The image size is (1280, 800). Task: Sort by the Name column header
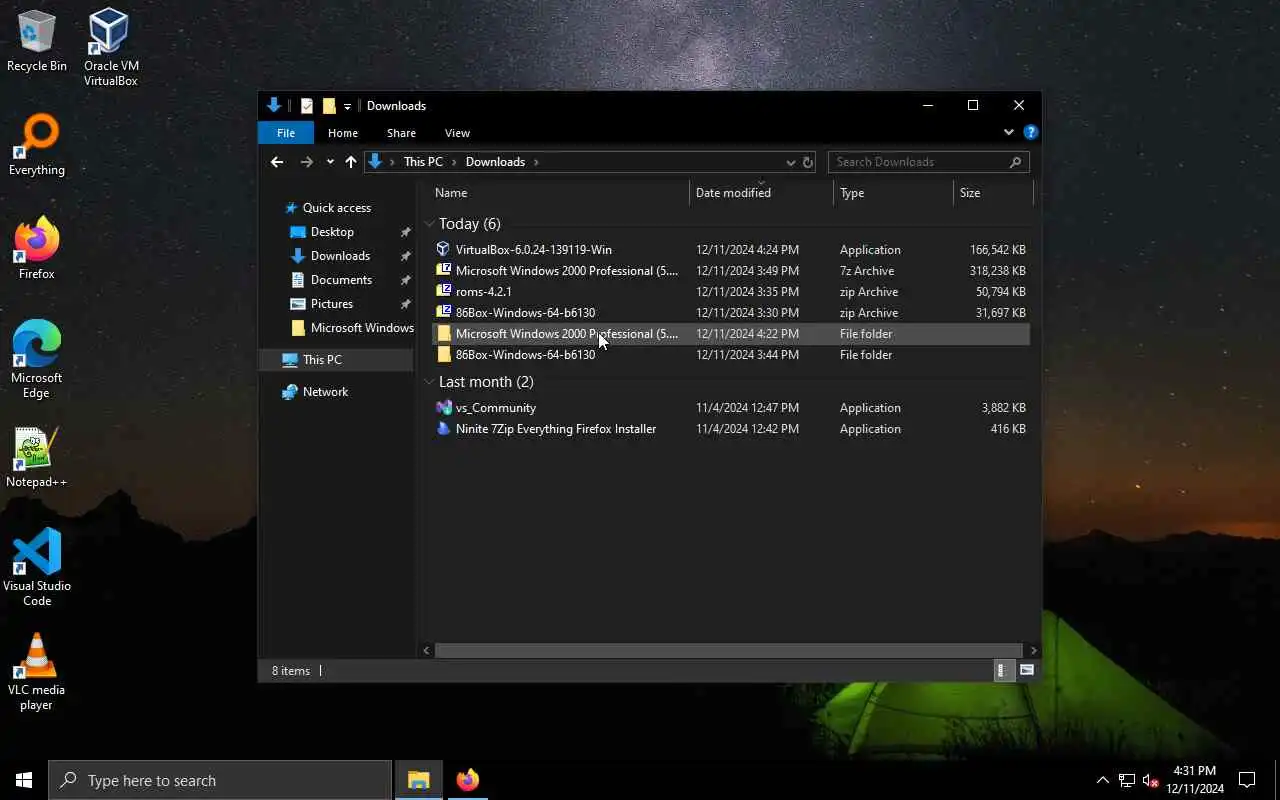(x=559, y=193)
